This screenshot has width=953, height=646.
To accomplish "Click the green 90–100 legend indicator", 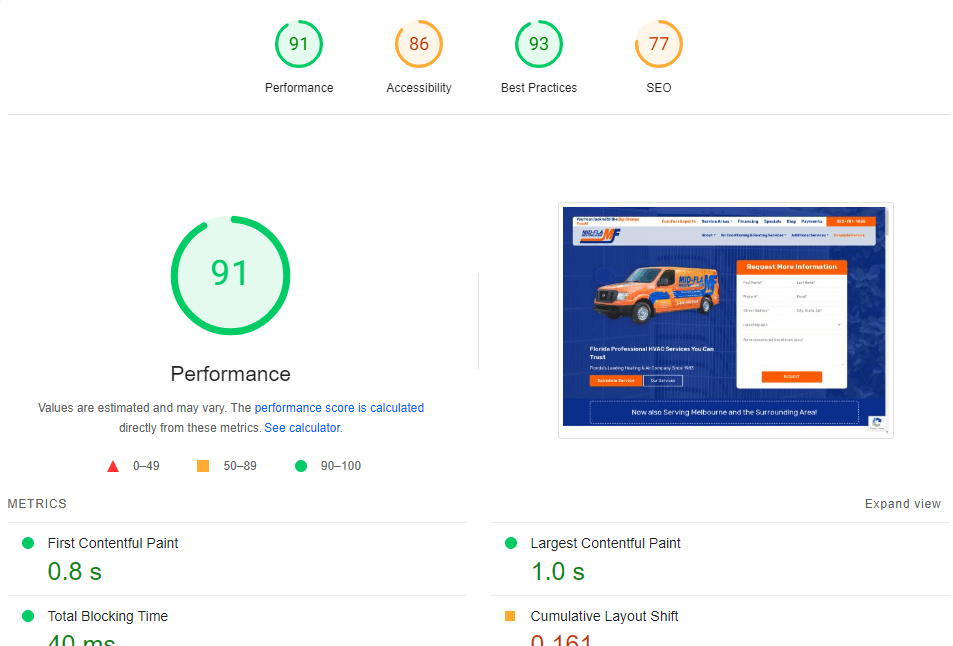I will coord(300,465).
